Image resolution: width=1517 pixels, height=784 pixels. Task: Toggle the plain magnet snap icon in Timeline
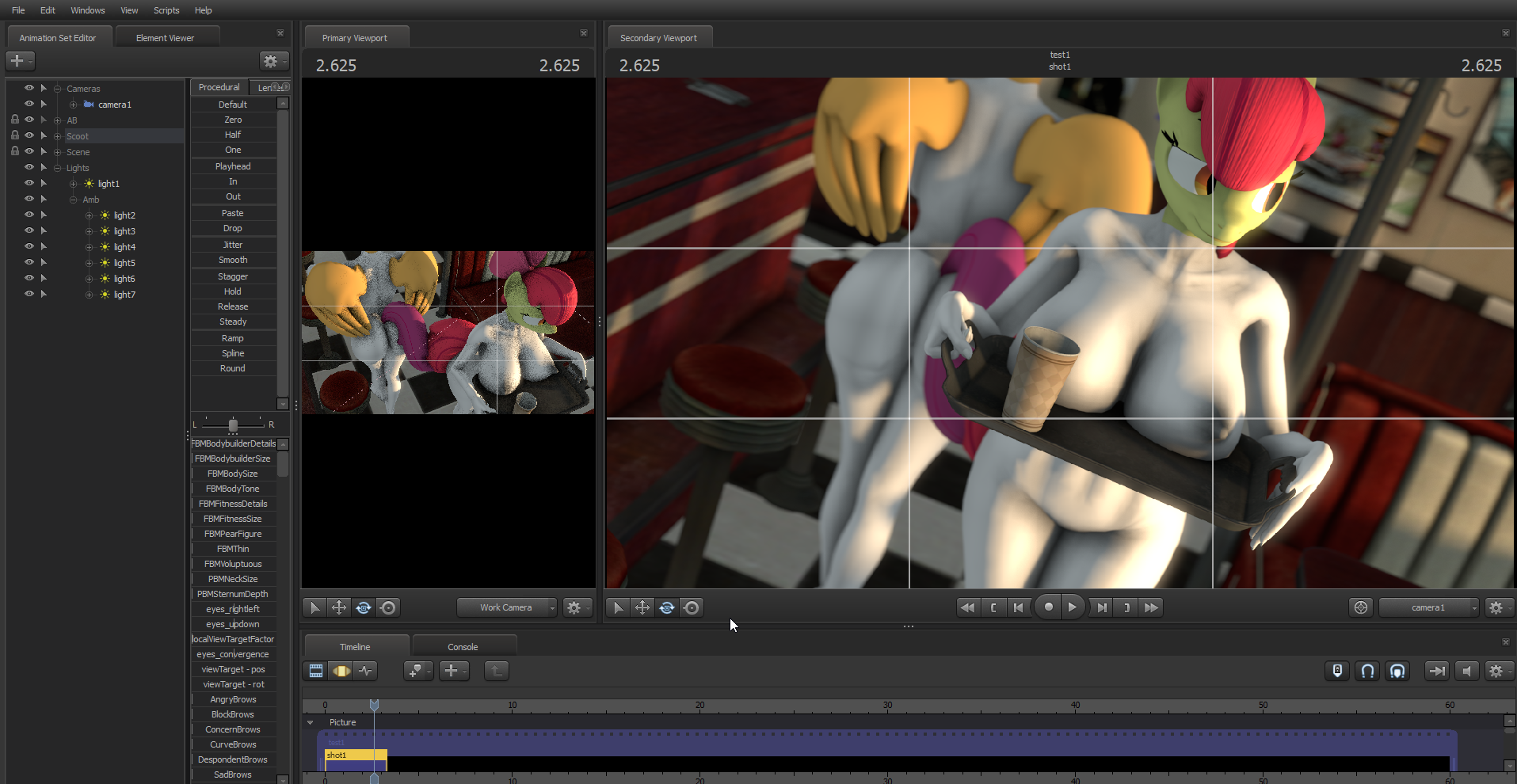coord(1367,671)
